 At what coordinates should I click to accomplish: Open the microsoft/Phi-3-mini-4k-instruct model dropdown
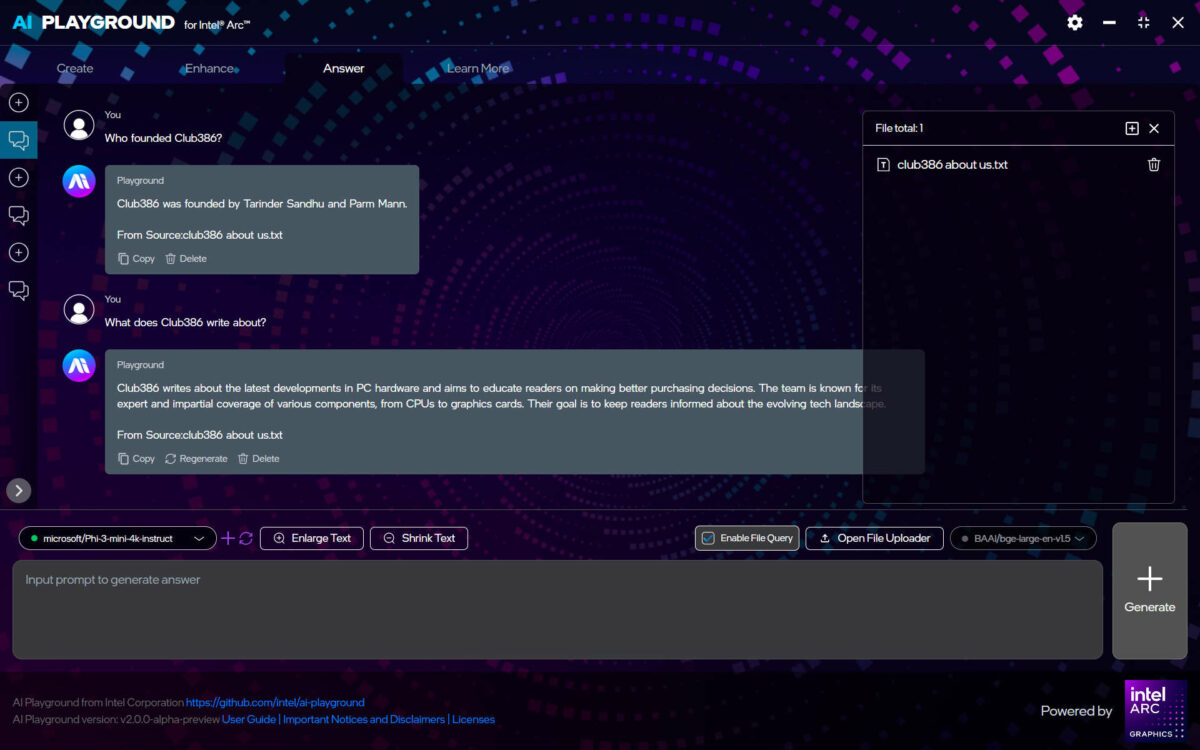tap(117, 538)
